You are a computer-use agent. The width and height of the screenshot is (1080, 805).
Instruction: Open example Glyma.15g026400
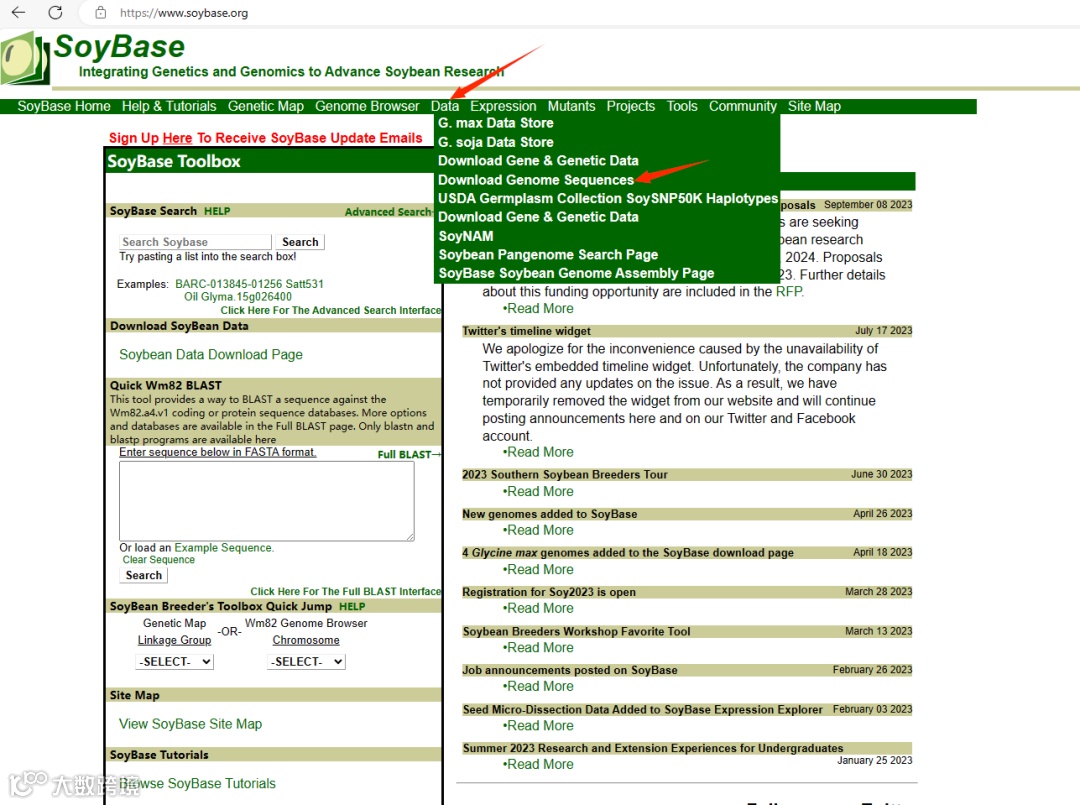pos(248,297)
